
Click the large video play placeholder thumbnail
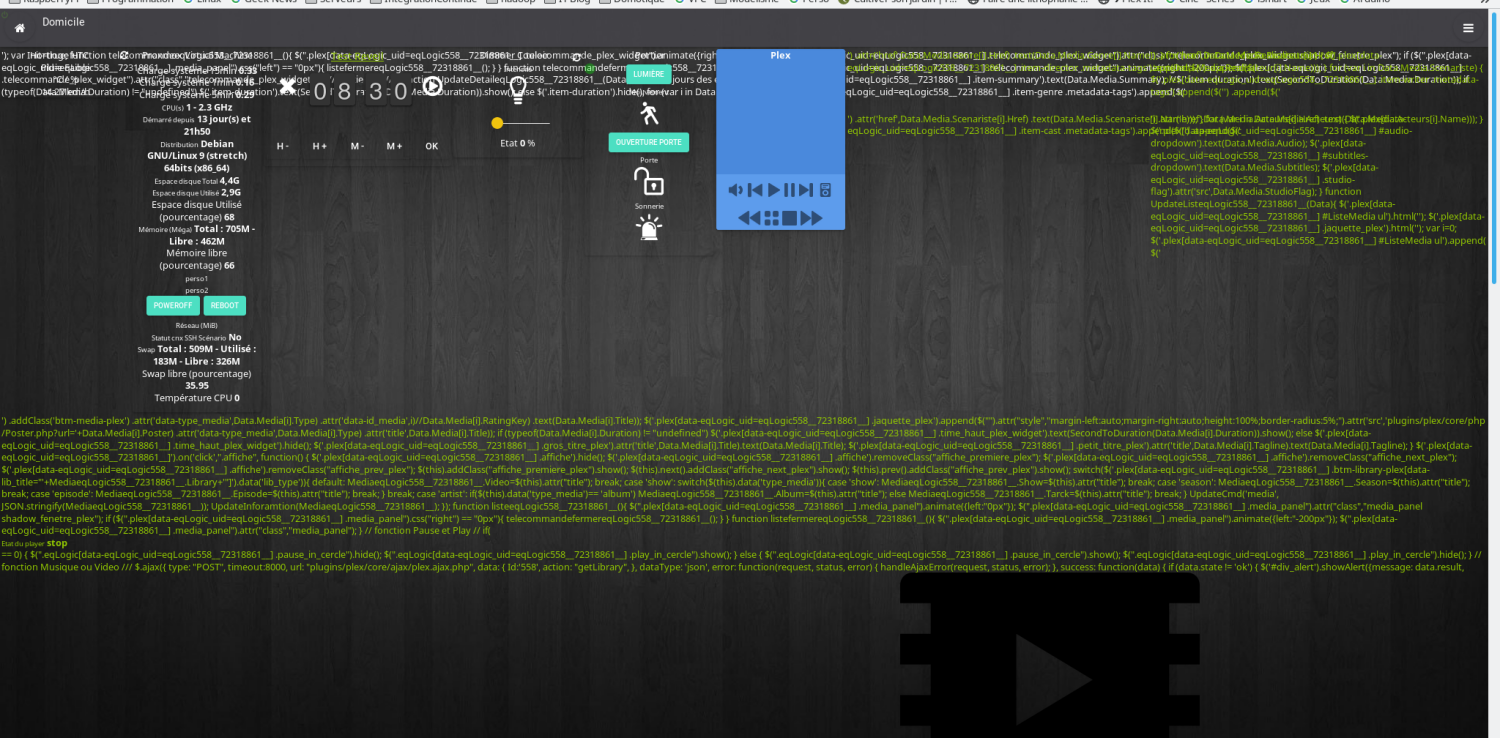click(x=1049, y=655)
